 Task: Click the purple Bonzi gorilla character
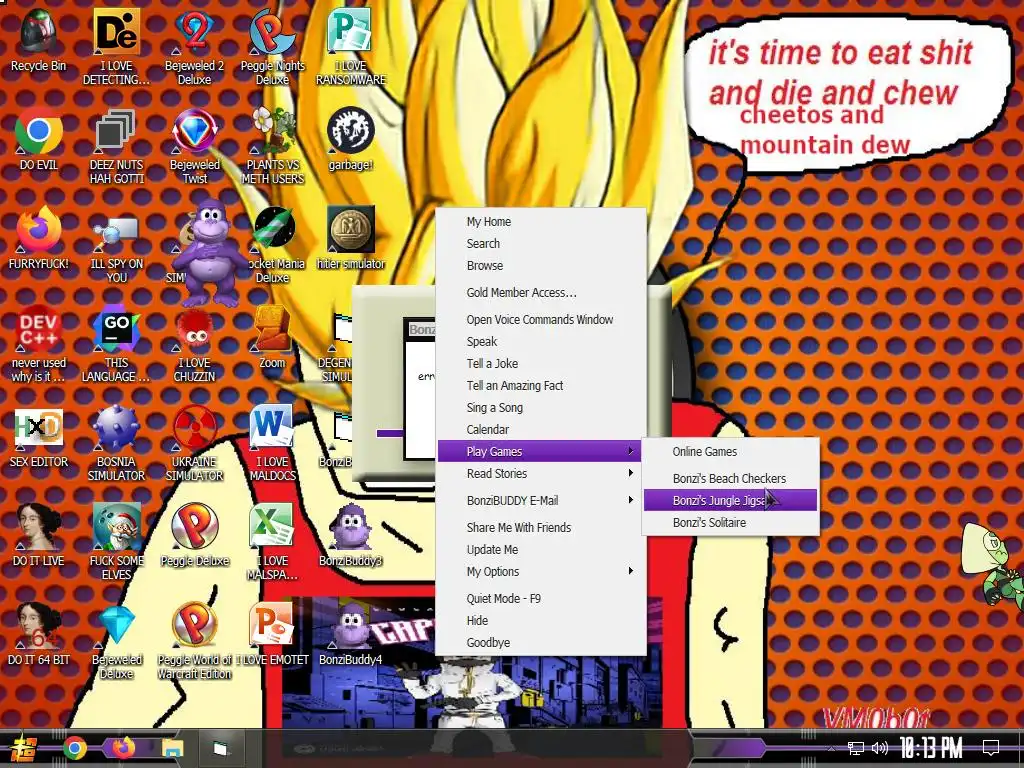tap(210, 255)
